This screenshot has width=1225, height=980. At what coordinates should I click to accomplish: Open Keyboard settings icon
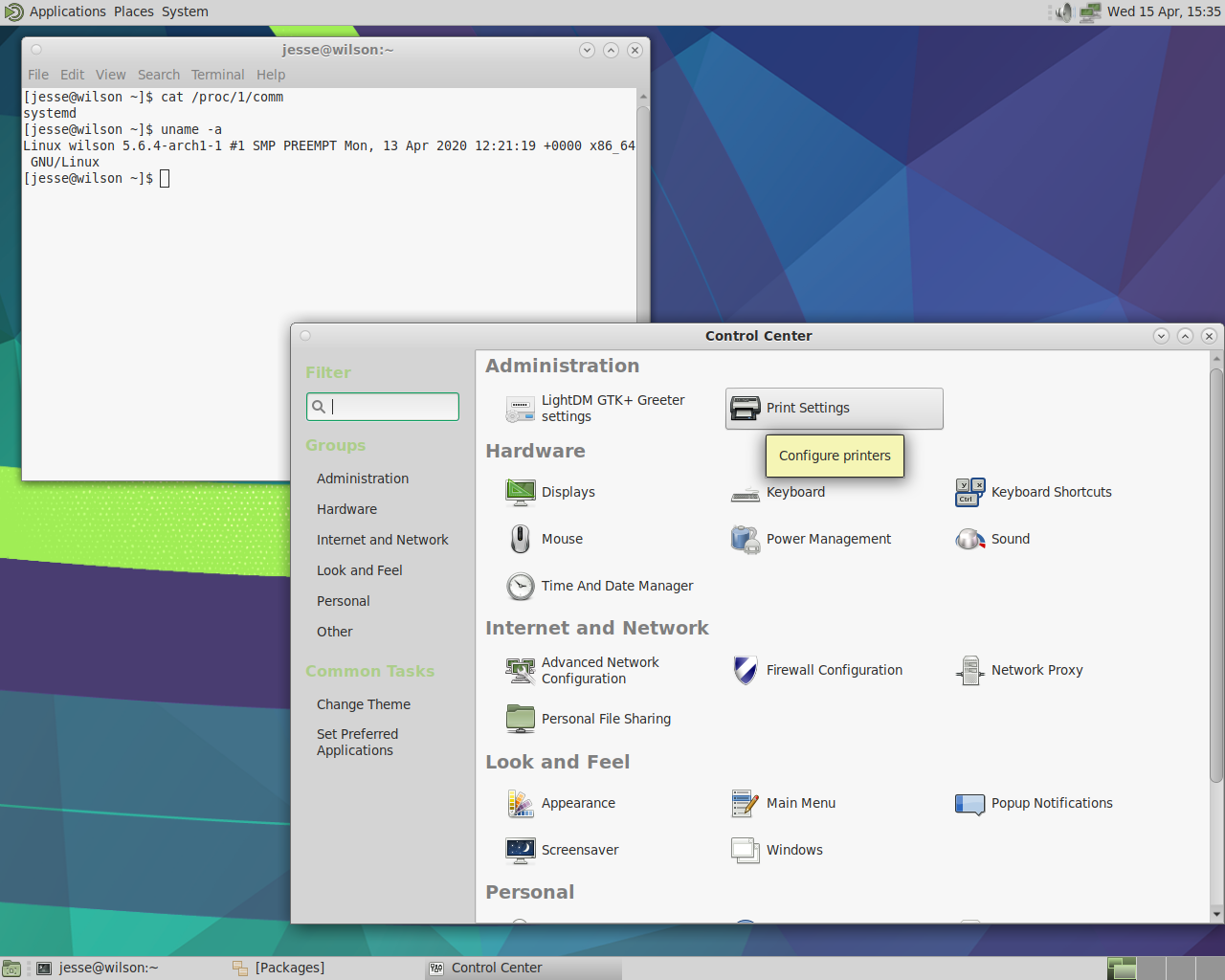[x=745, y=494]
